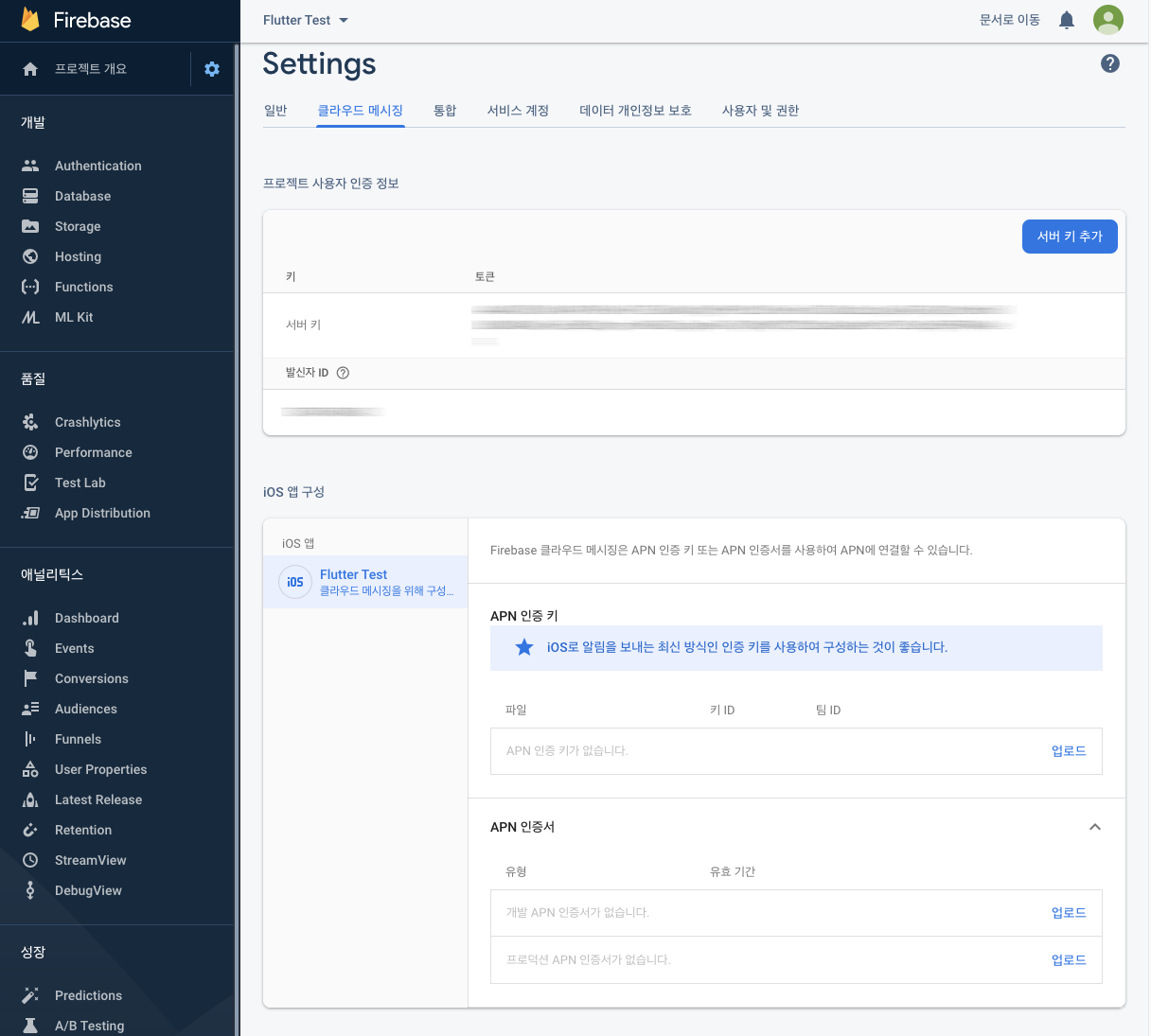Click the ML Kit icon

(x=30, y=317)
